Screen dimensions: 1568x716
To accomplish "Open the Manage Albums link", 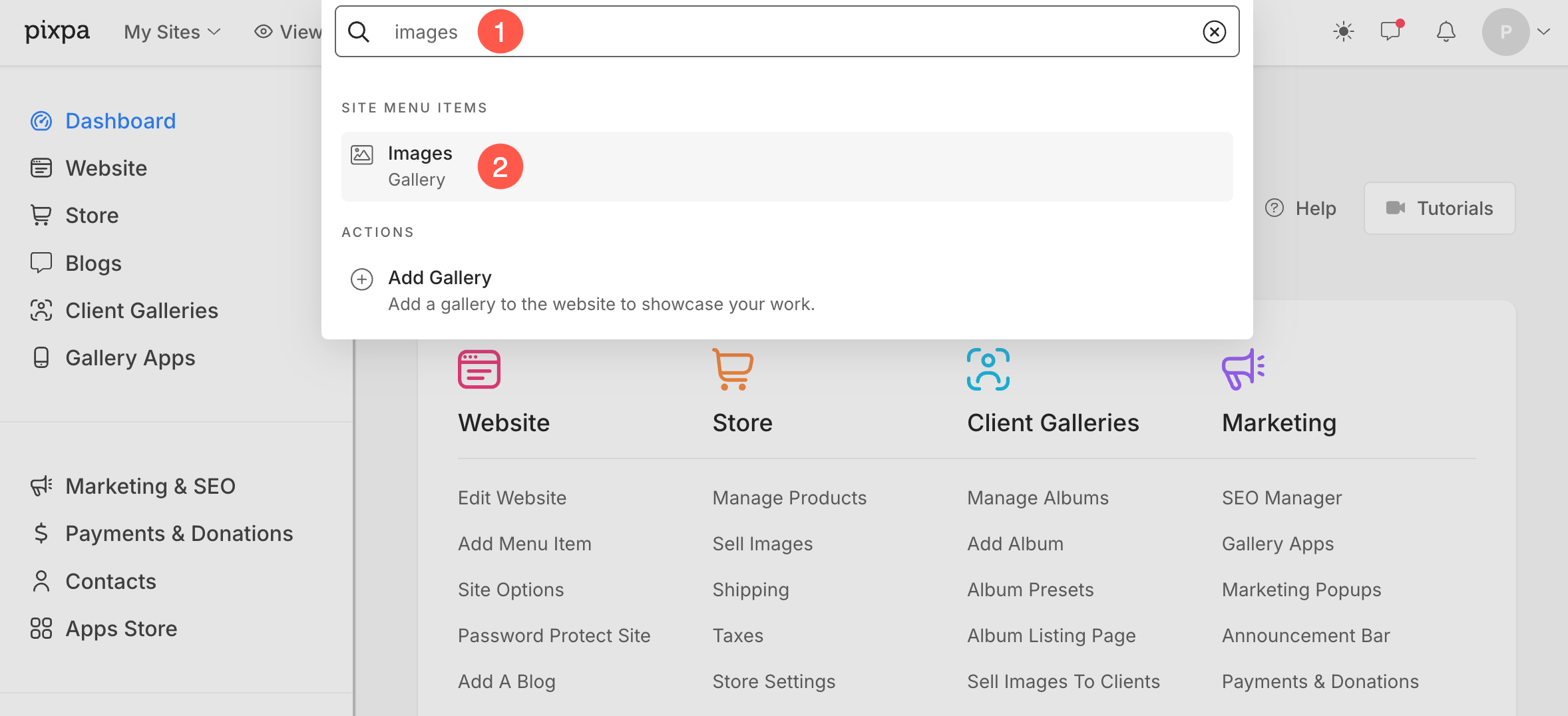I will coord(1038,498).
